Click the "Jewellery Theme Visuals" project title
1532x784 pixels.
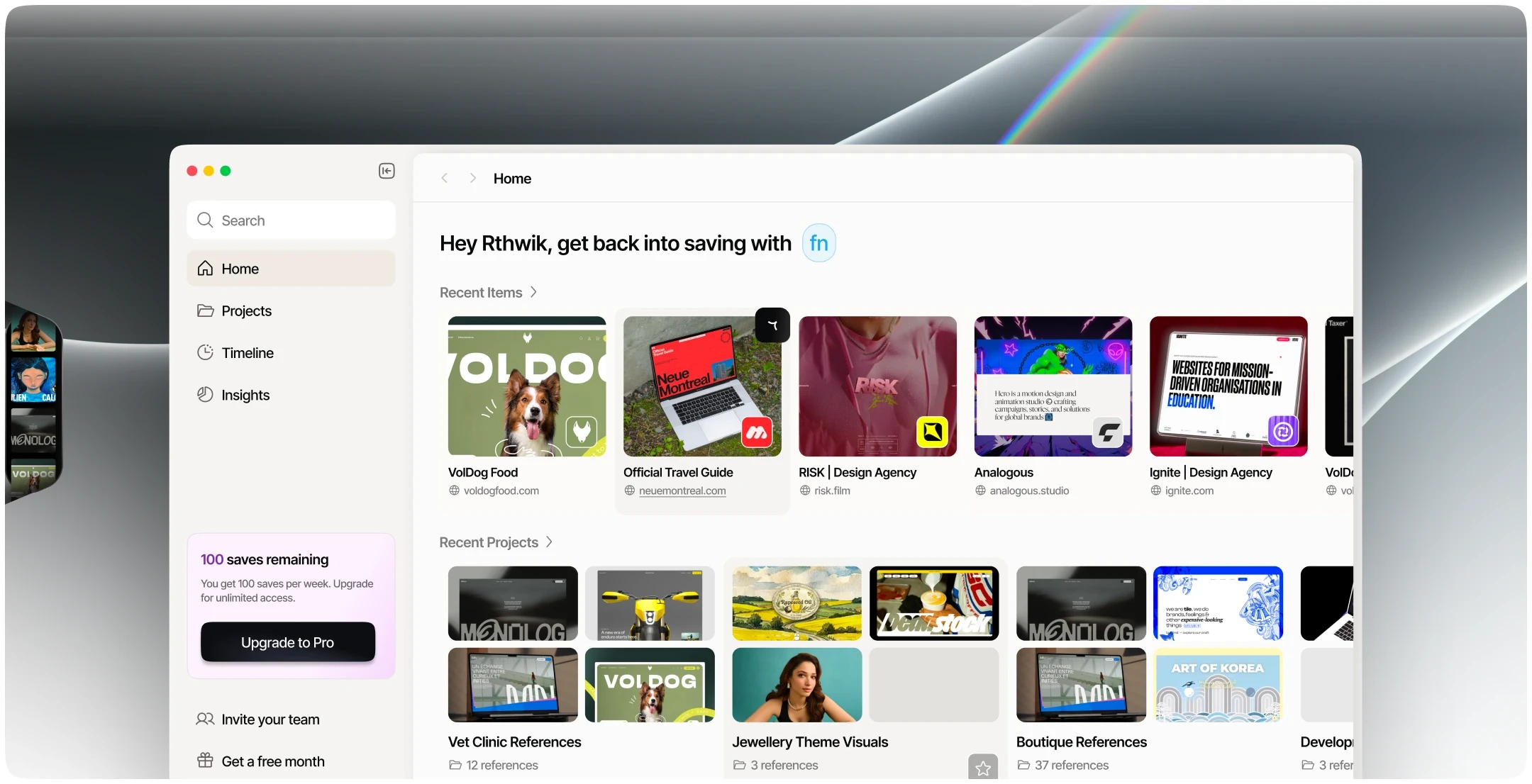click(810, 742)
